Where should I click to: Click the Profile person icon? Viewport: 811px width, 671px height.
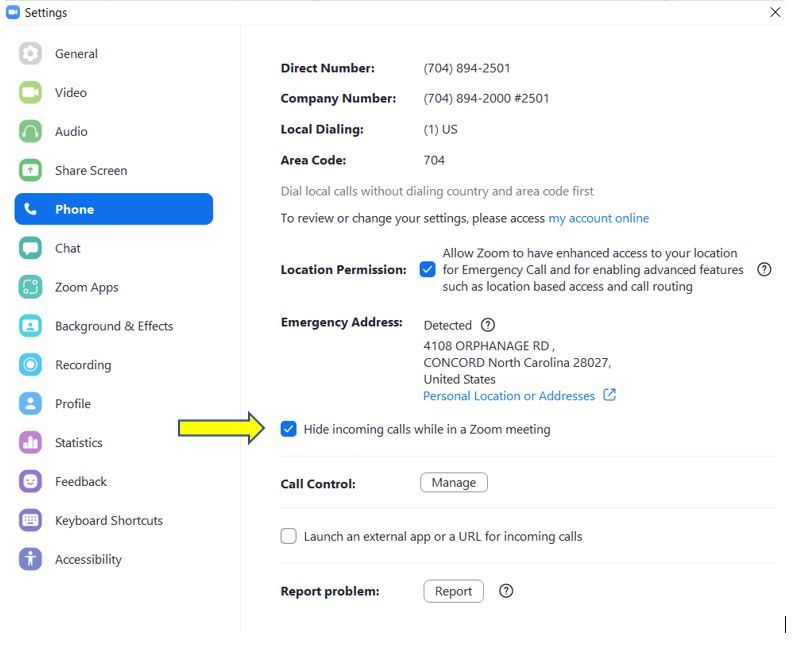(x=30, y=404)
